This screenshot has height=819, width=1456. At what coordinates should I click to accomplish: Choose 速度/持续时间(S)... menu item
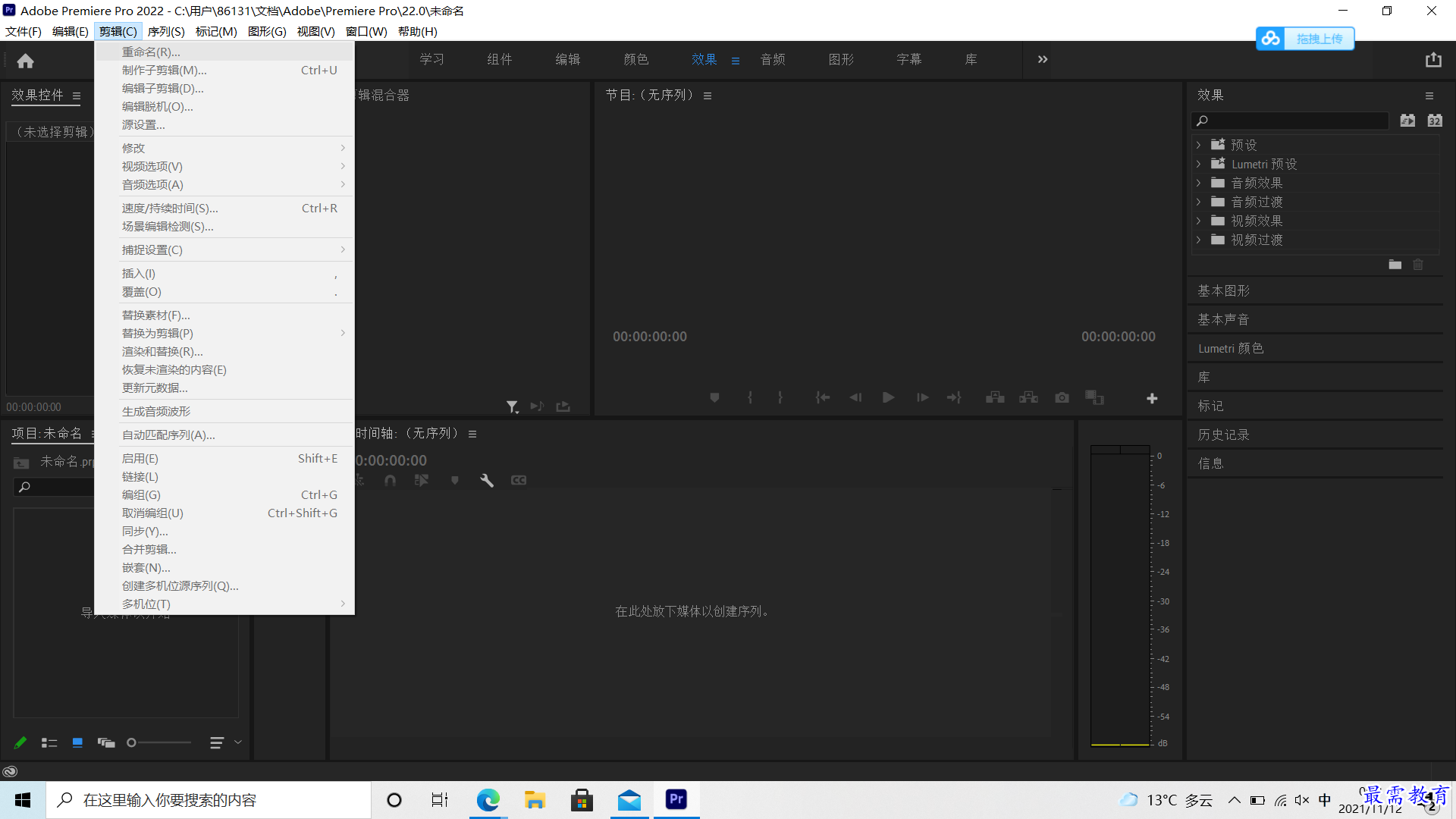(225, 208)
